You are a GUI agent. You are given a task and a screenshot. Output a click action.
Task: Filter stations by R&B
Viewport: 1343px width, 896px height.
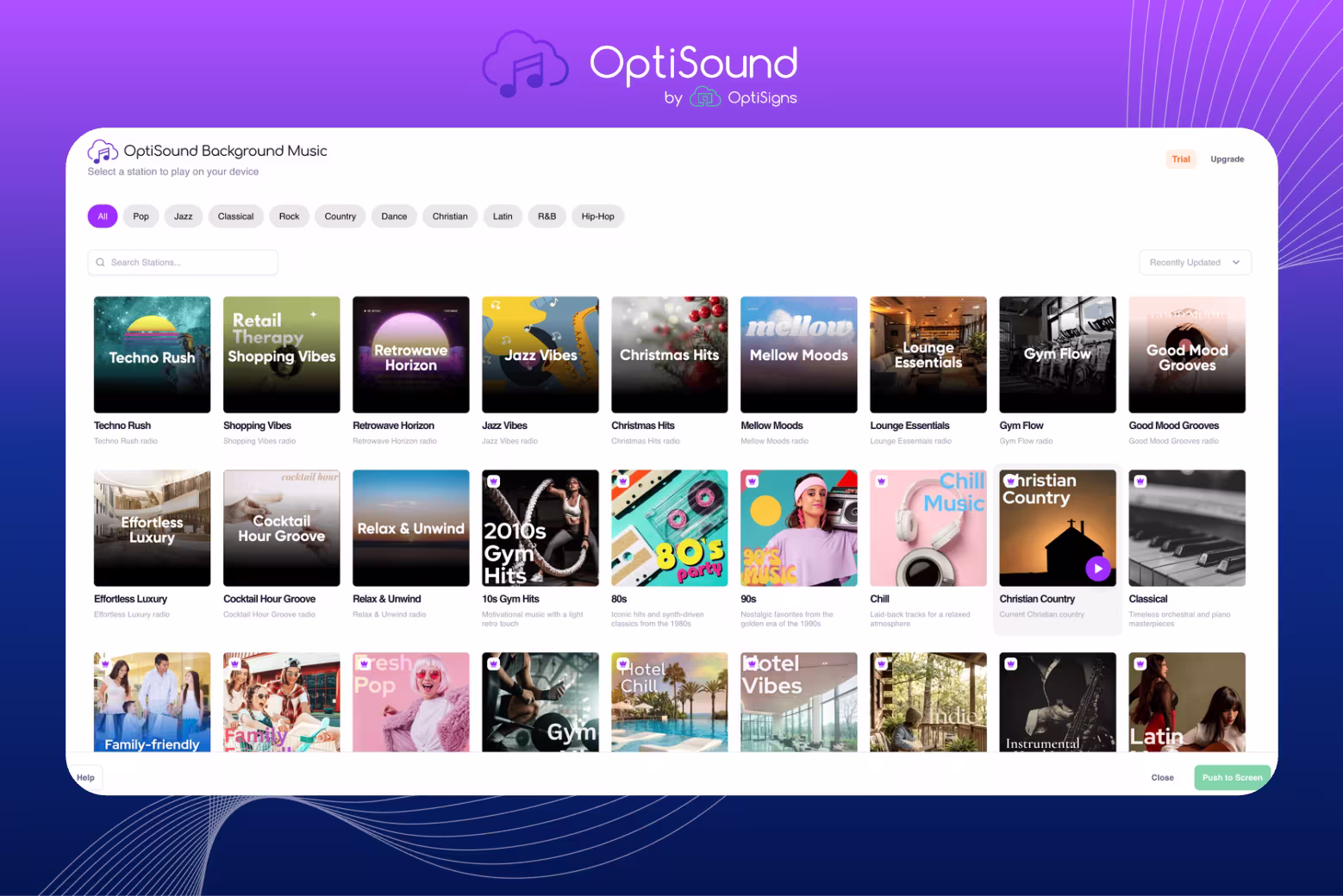pos(547,216)
